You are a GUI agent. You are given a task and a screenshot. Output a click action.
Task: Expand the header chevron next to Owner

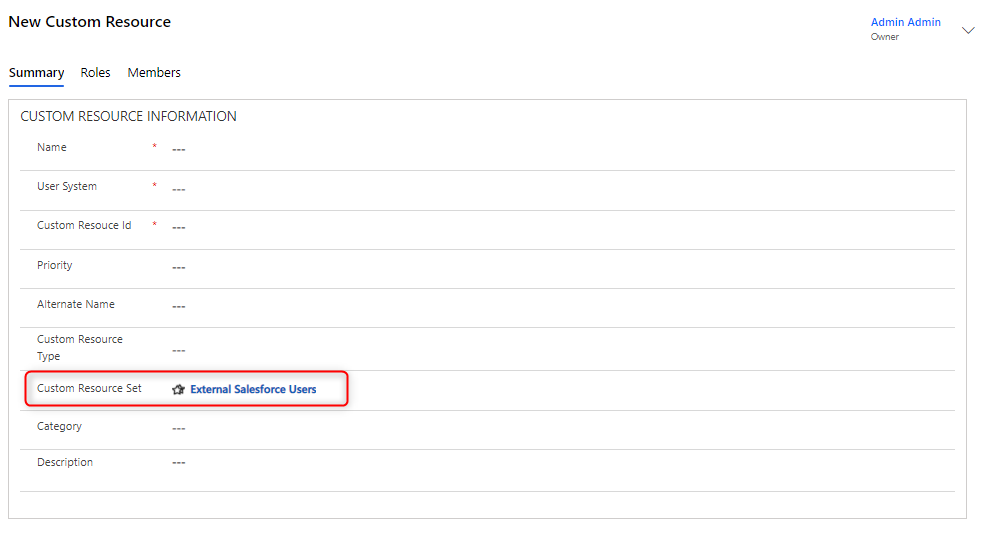tap(967, 30)
